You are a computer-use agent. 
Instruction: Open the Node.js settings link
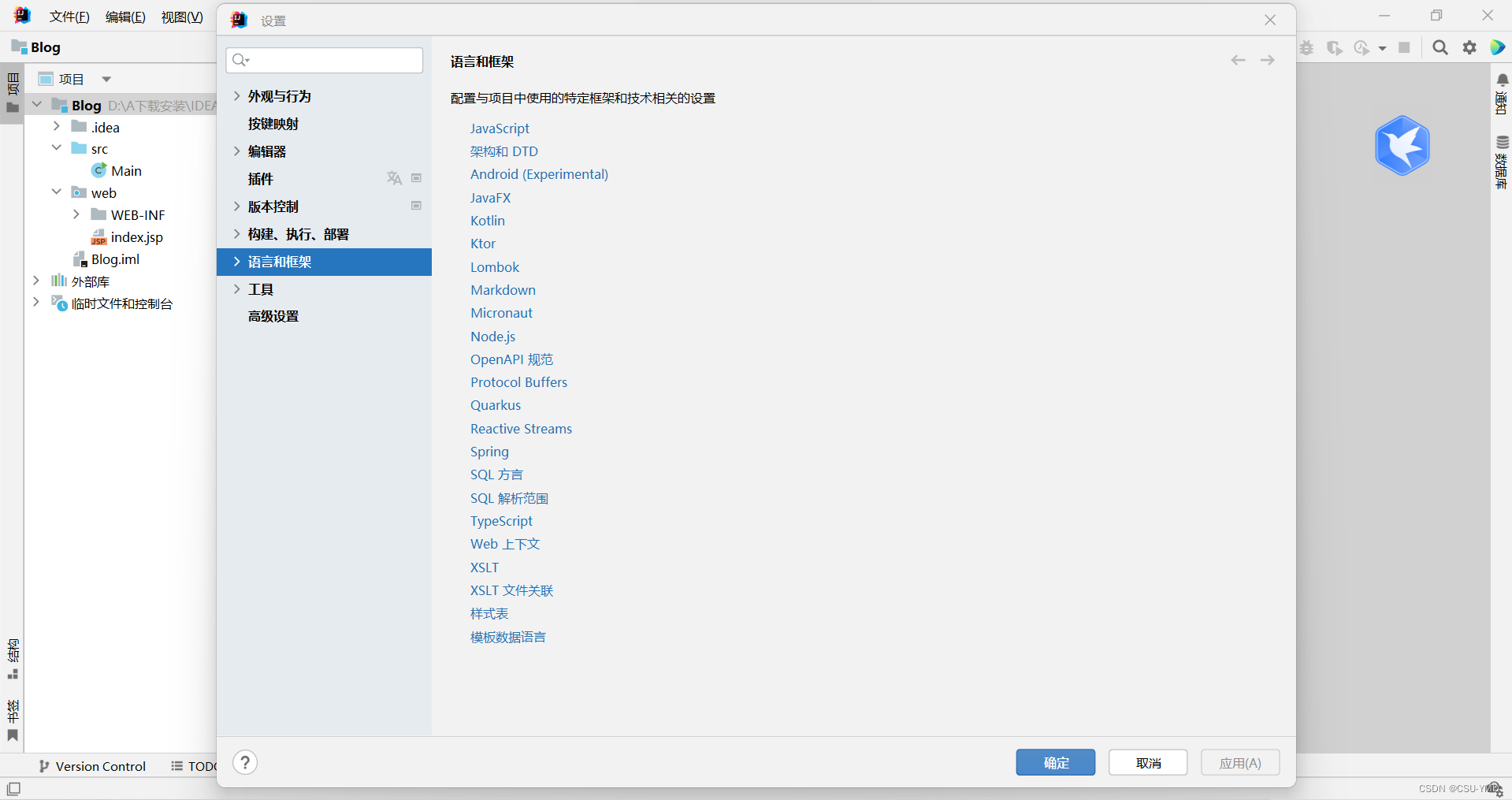coord(492,337)
